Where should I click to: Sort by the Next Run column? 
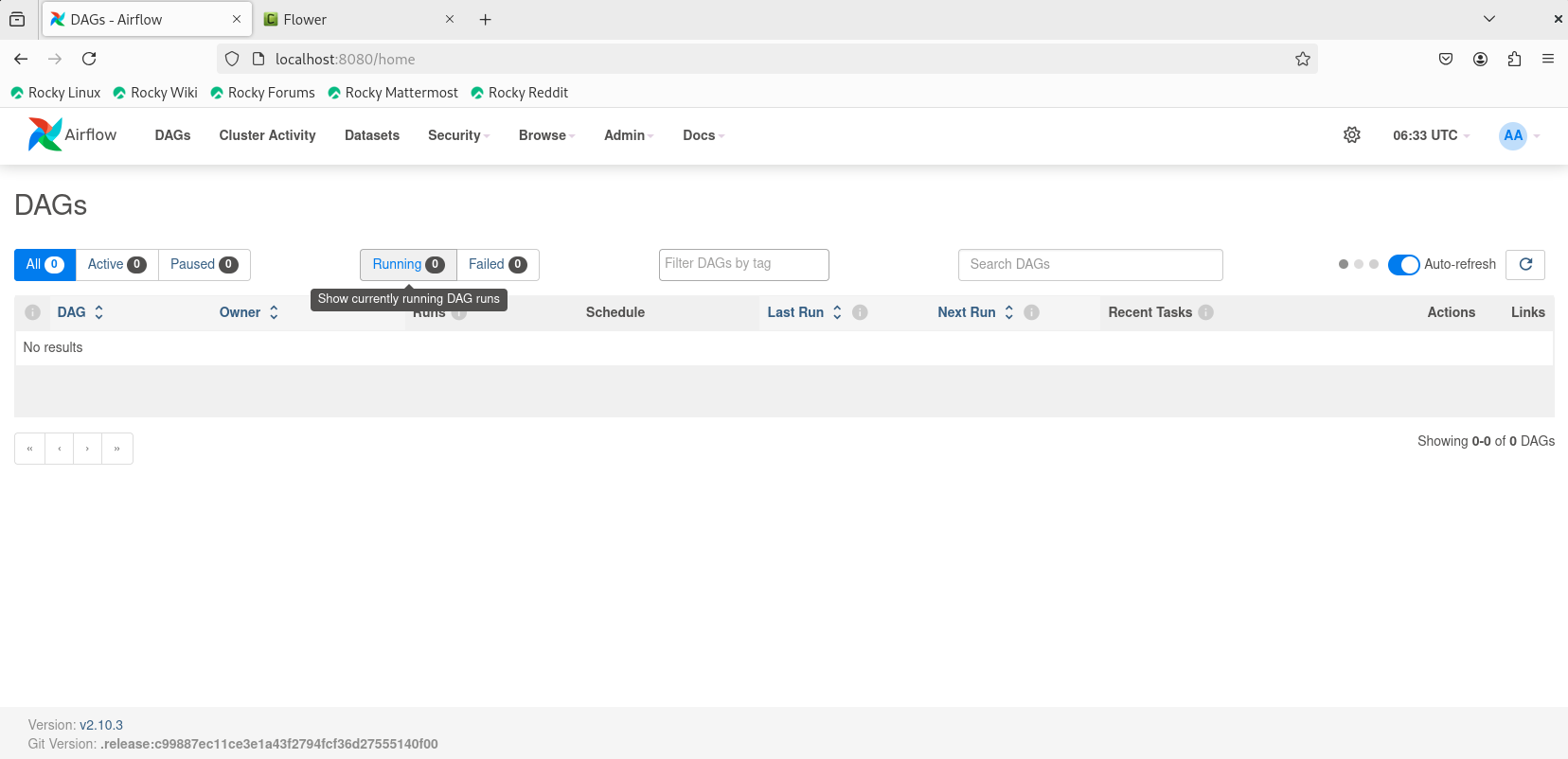coord(976,312)
